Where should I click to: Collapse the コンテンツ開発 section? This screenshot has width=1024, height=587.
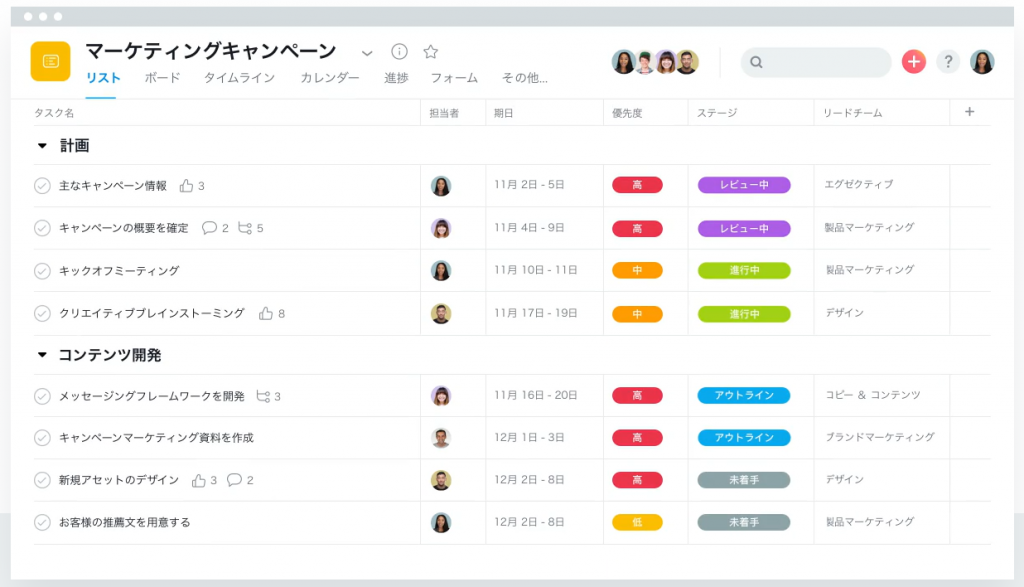coord(42,355)
